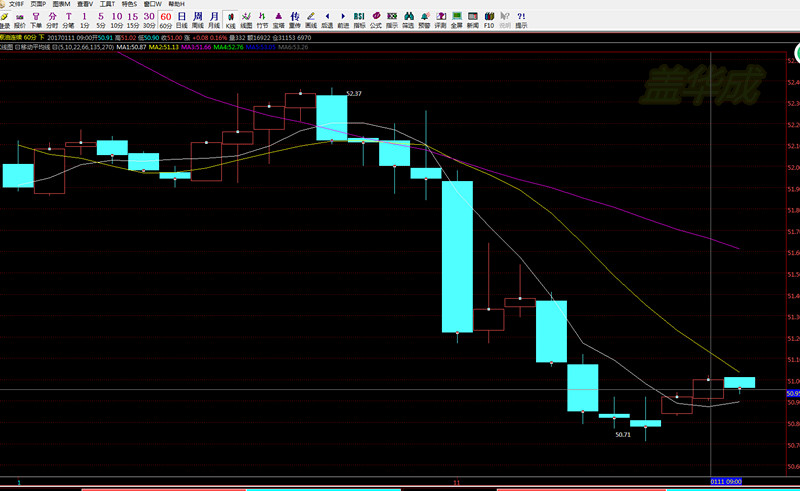Click the 重传 retransmit data icon
The image size is (800, 491).
295,20
